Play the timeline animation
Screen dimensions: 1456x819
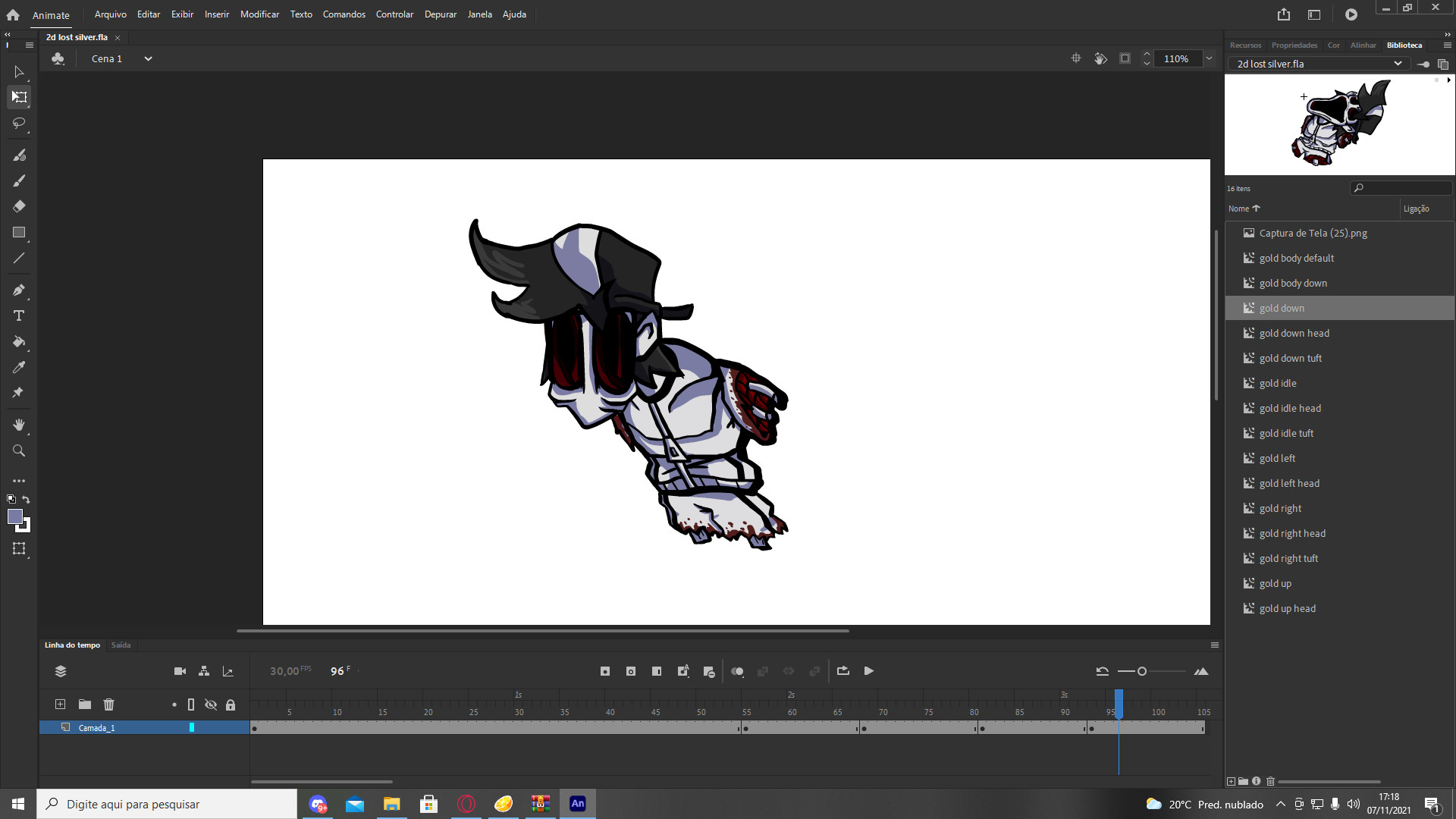869,671
